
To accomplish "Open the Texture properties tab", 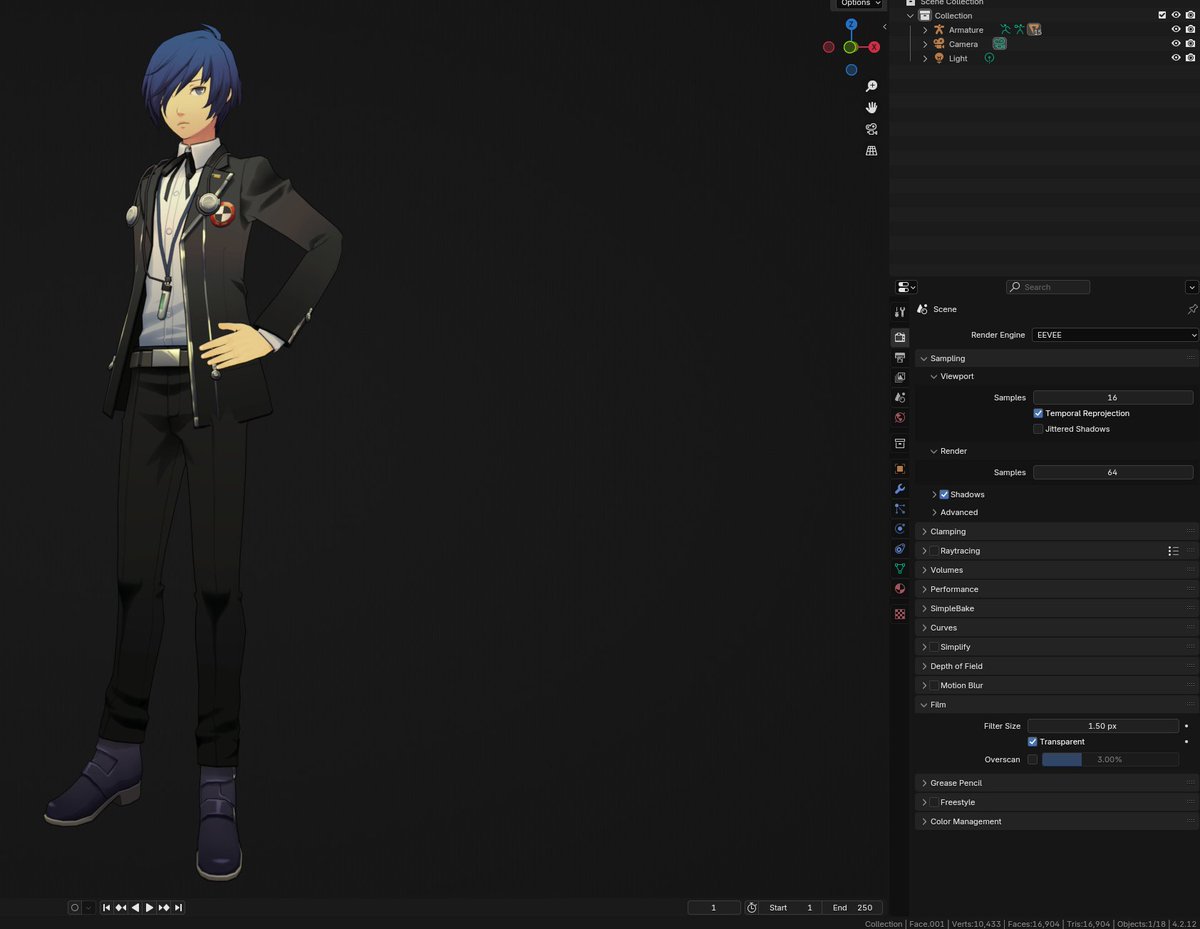I will tap(900, 614).
